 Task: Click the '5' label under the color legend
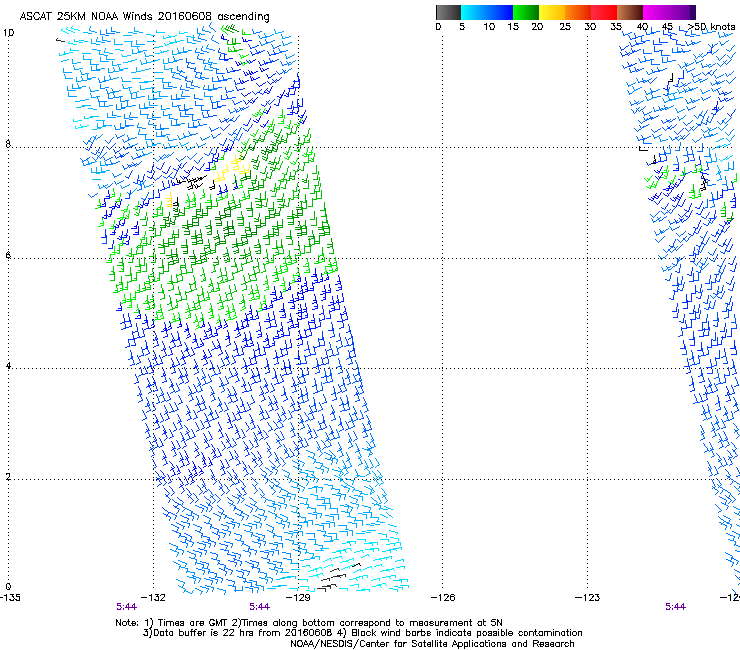tap(462, 27)
